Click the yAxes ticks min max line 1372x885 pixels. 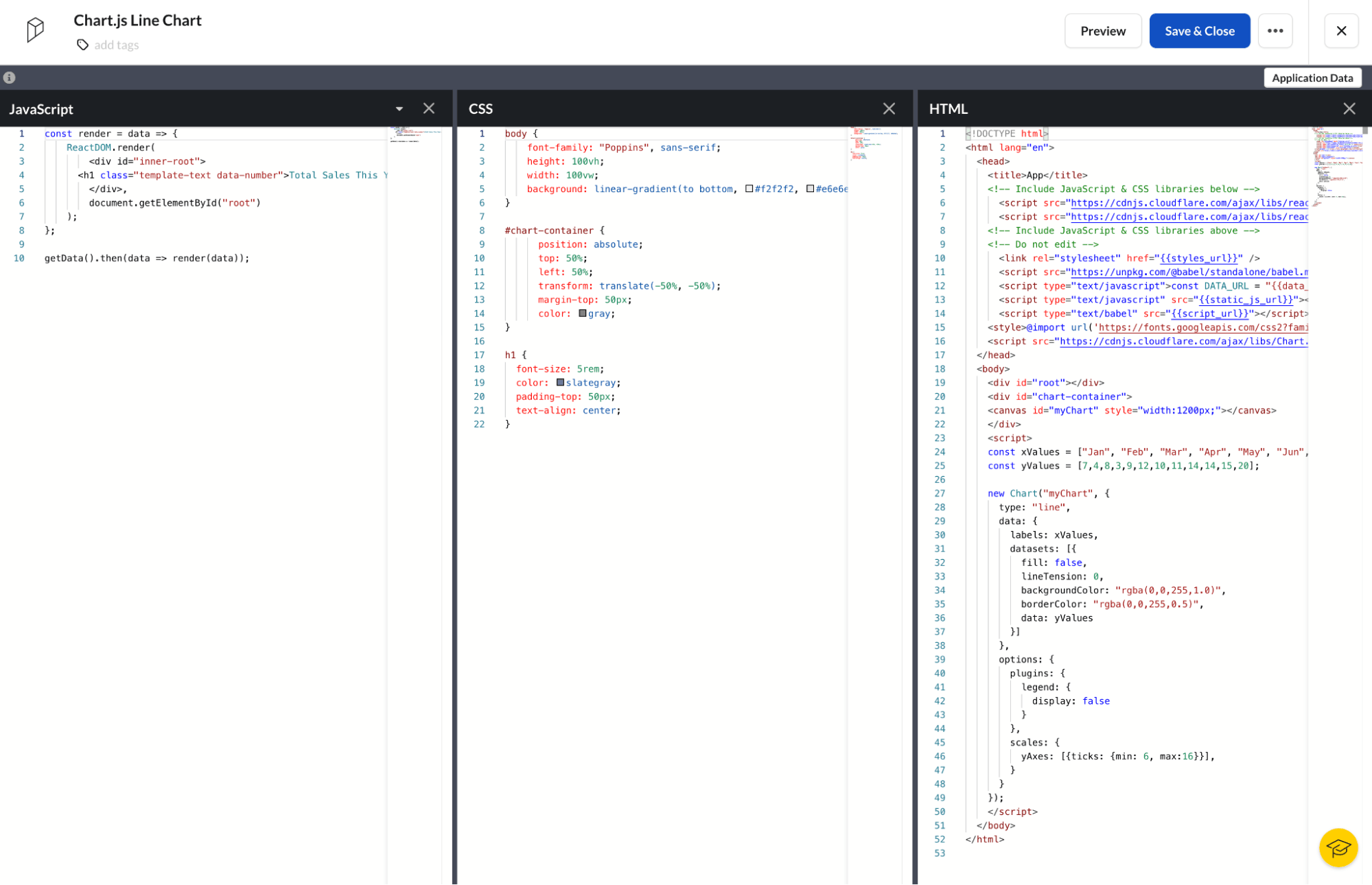(1118, 756)
